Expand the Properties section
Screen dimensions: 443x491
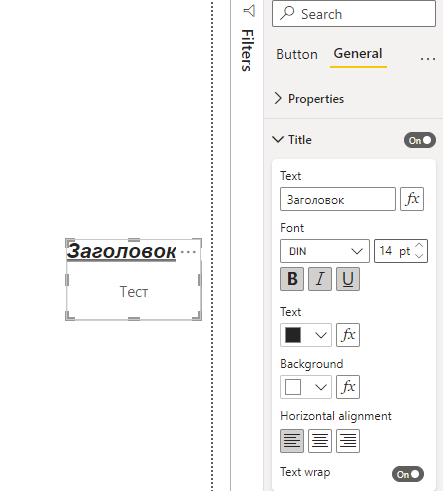click(x=309, y=99)
